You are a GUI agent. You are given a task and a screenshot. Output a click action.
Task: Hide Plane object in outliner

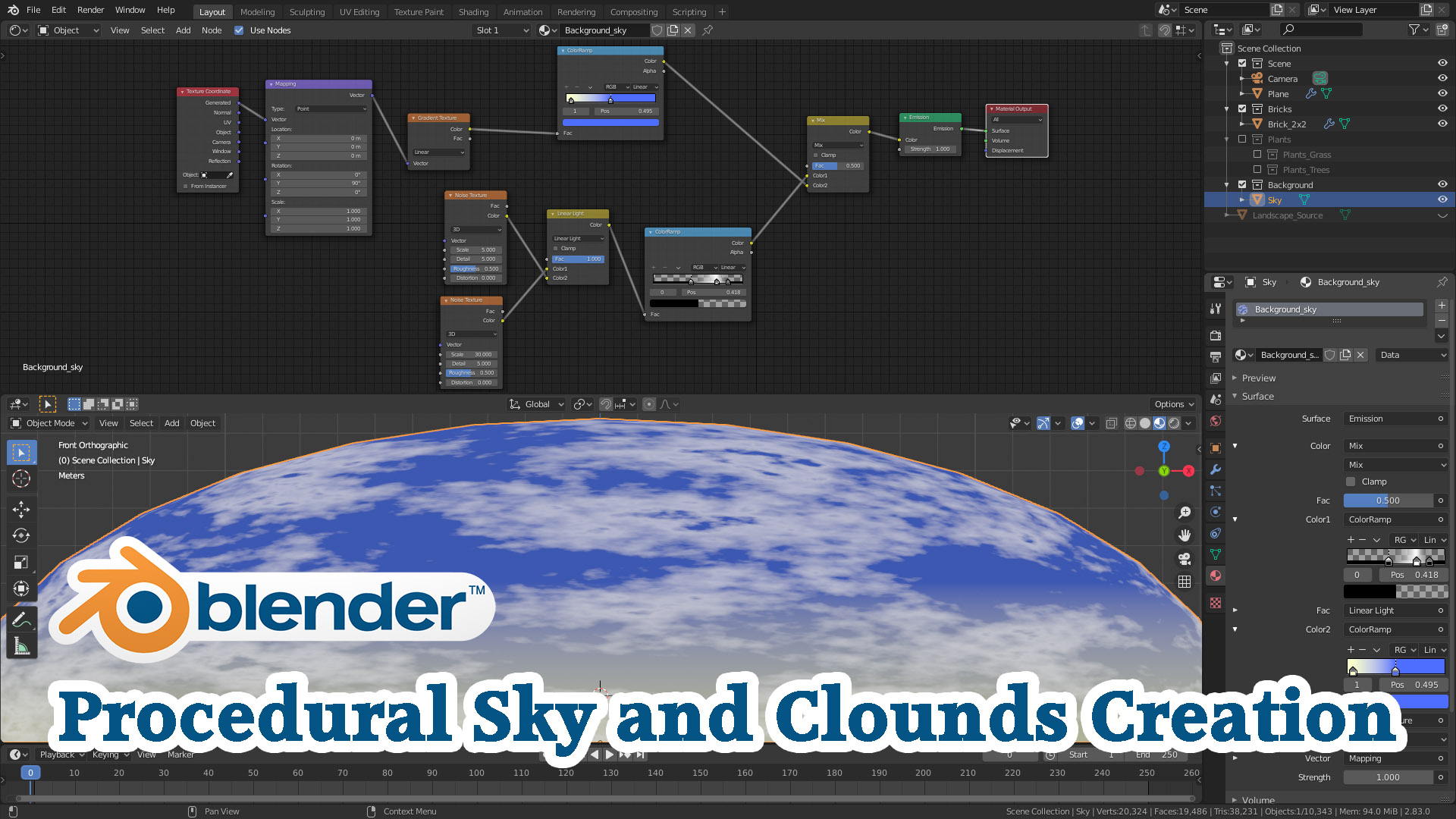pos(1442,93)
